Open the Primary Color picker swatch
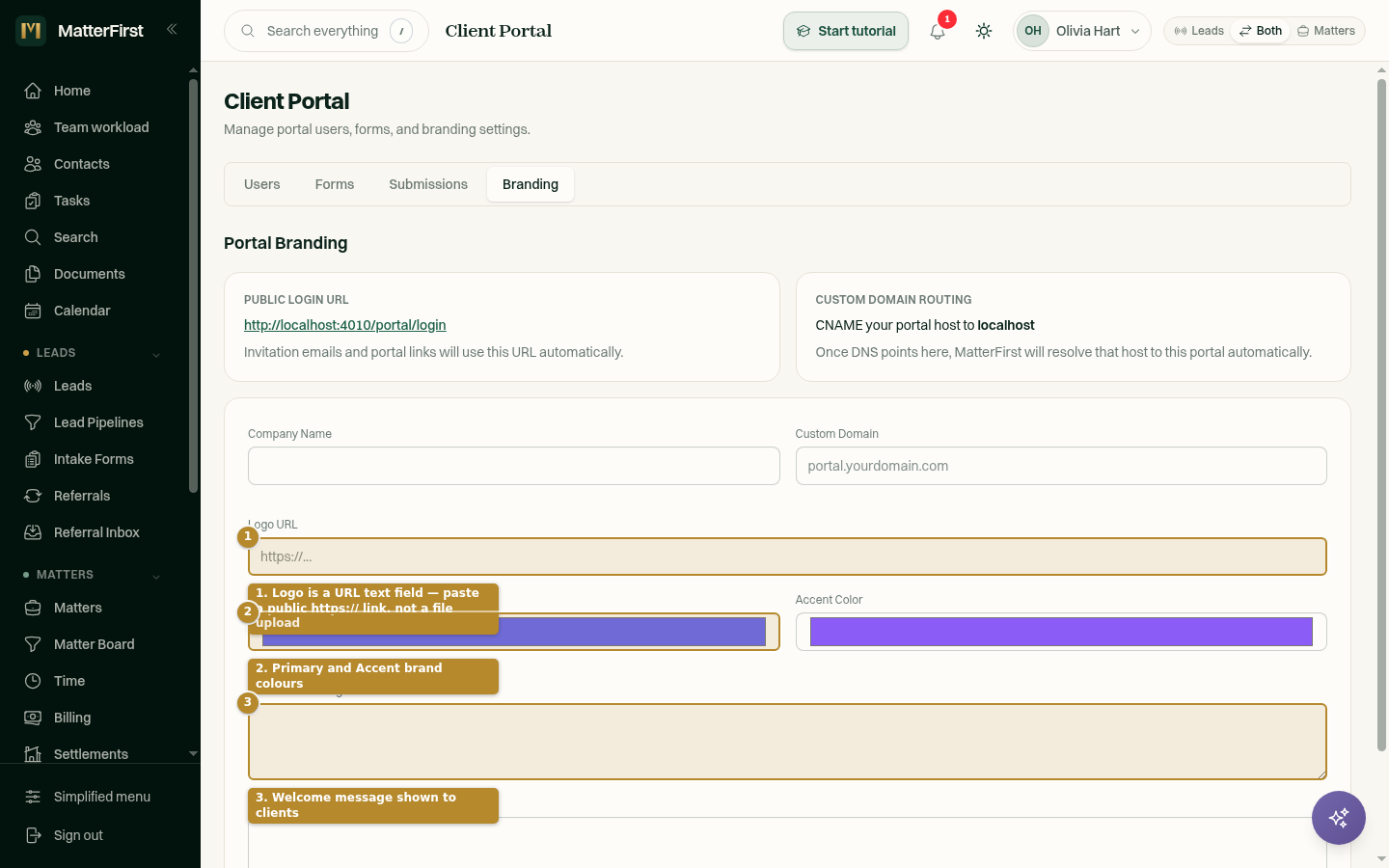 pos(514,632)
